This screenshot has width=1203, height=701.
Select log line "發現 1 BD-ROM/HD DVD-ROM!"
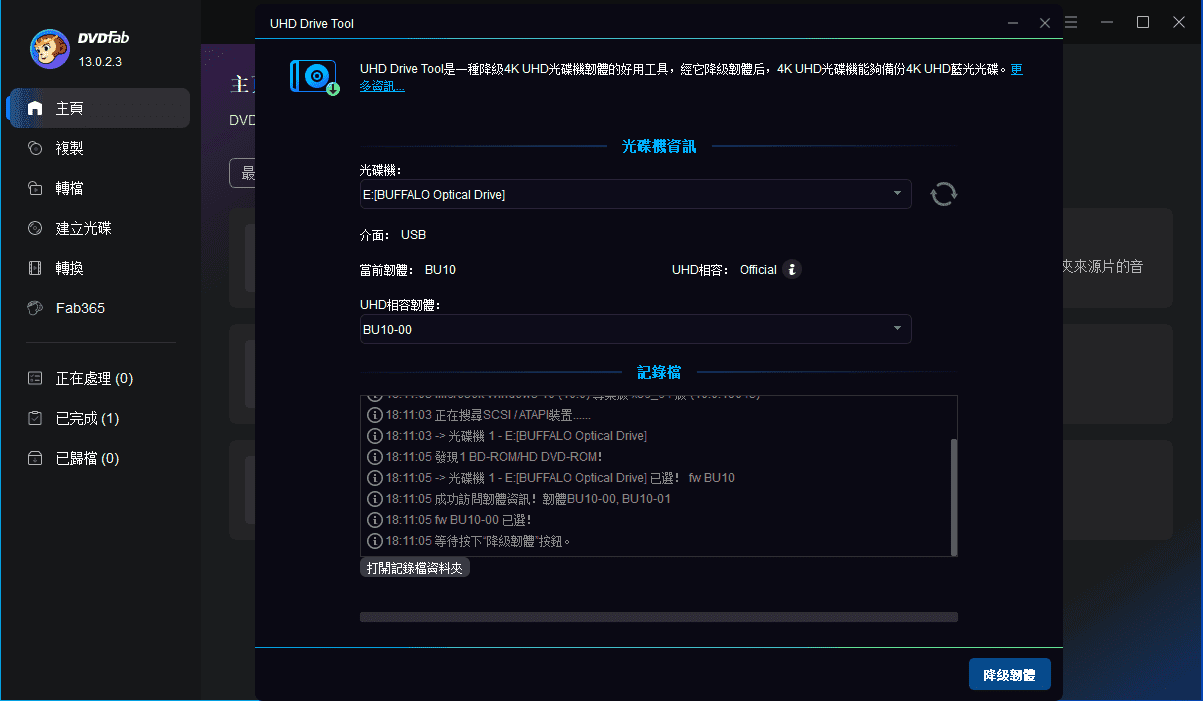(485, 457)
